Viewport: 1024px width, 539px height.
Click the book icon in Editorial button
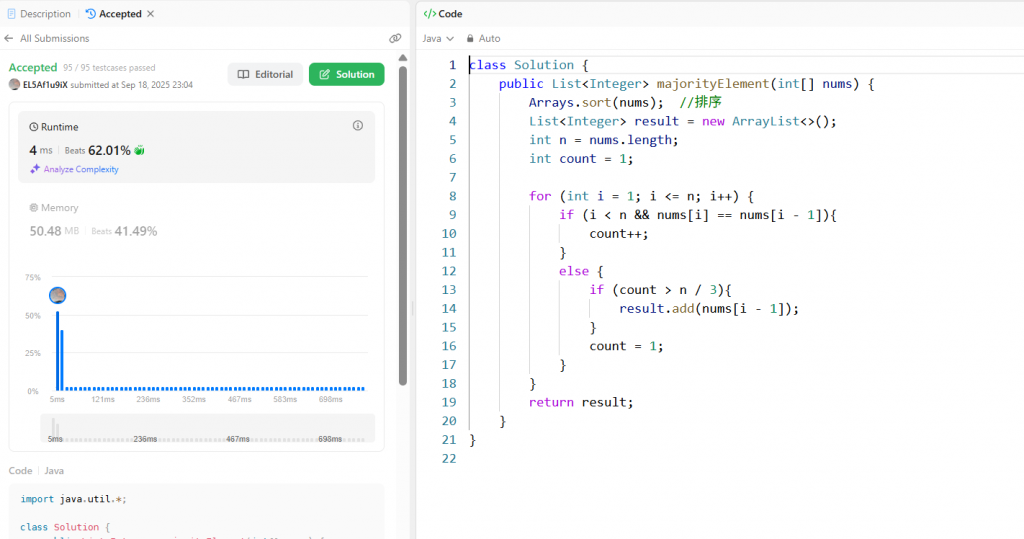(x=244, y=74)
